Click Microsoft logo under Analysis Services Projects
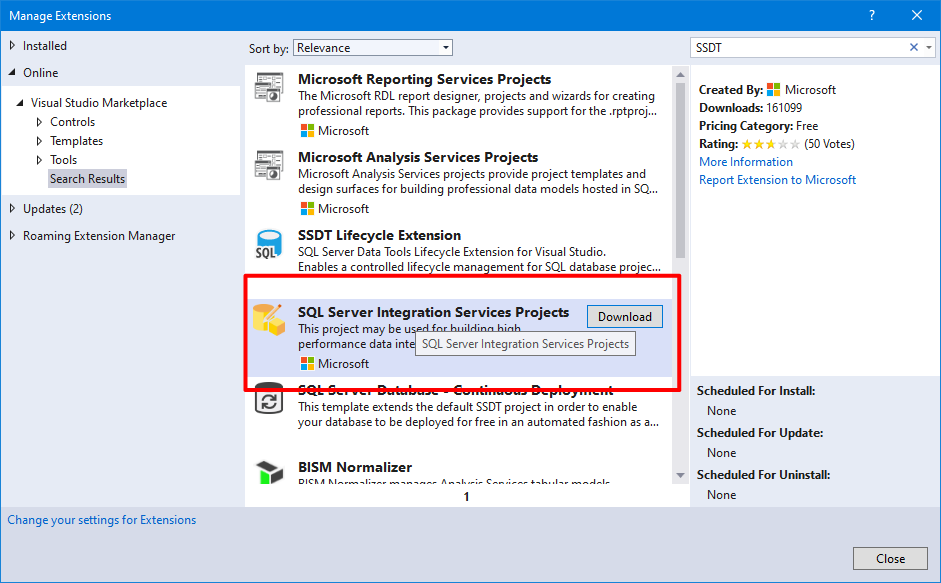Viewport: 941px width, 583px height. tap(307, 209)
